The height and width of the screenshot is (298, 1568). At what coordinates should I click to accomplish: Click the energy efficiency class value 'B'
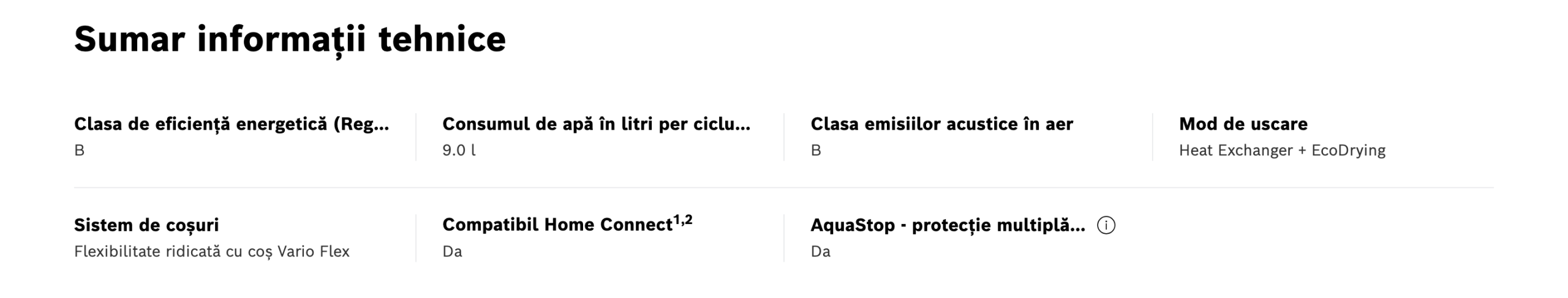point(79,151)
